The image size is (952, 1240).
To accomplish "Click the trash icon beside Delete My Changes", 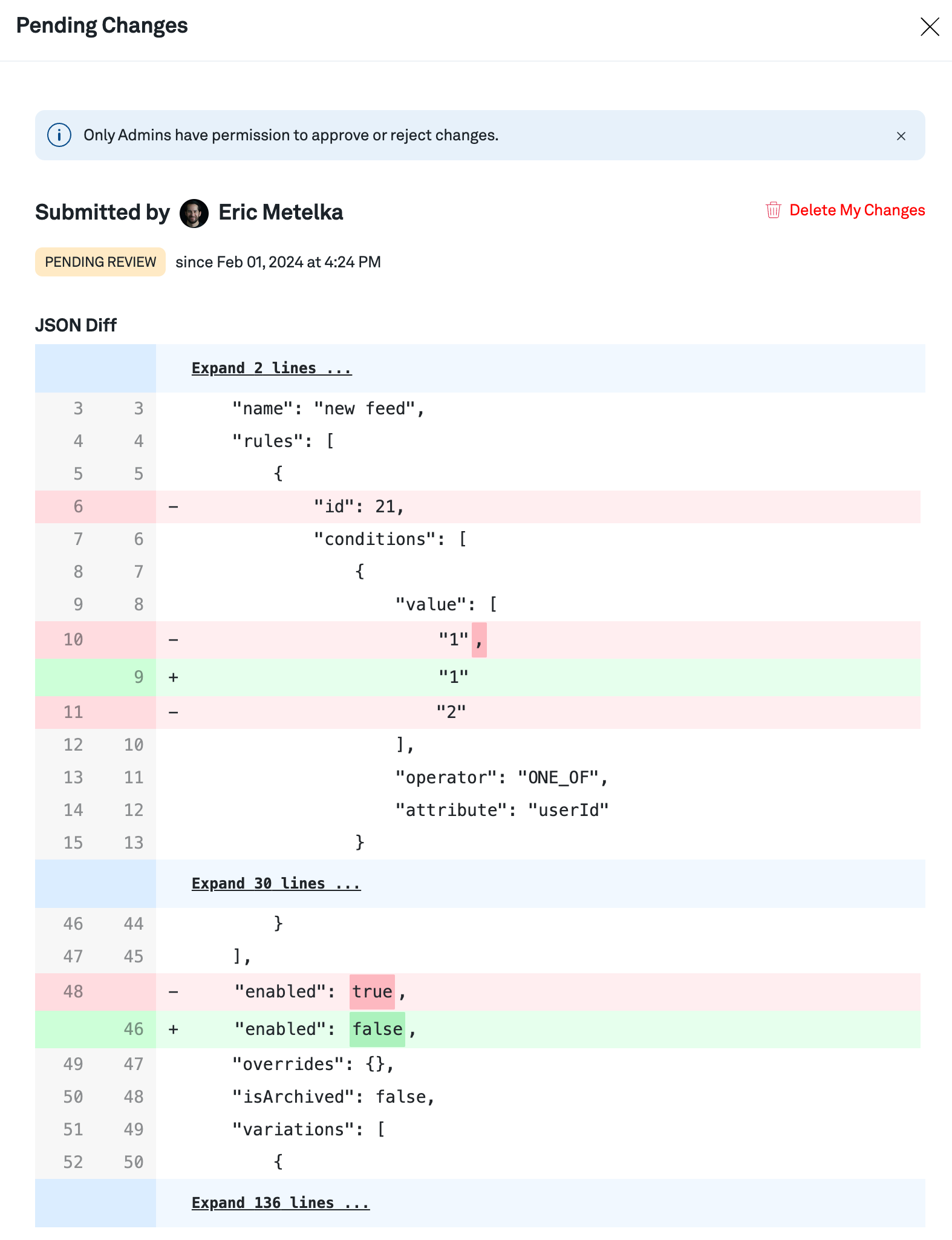I will [773, 210].
